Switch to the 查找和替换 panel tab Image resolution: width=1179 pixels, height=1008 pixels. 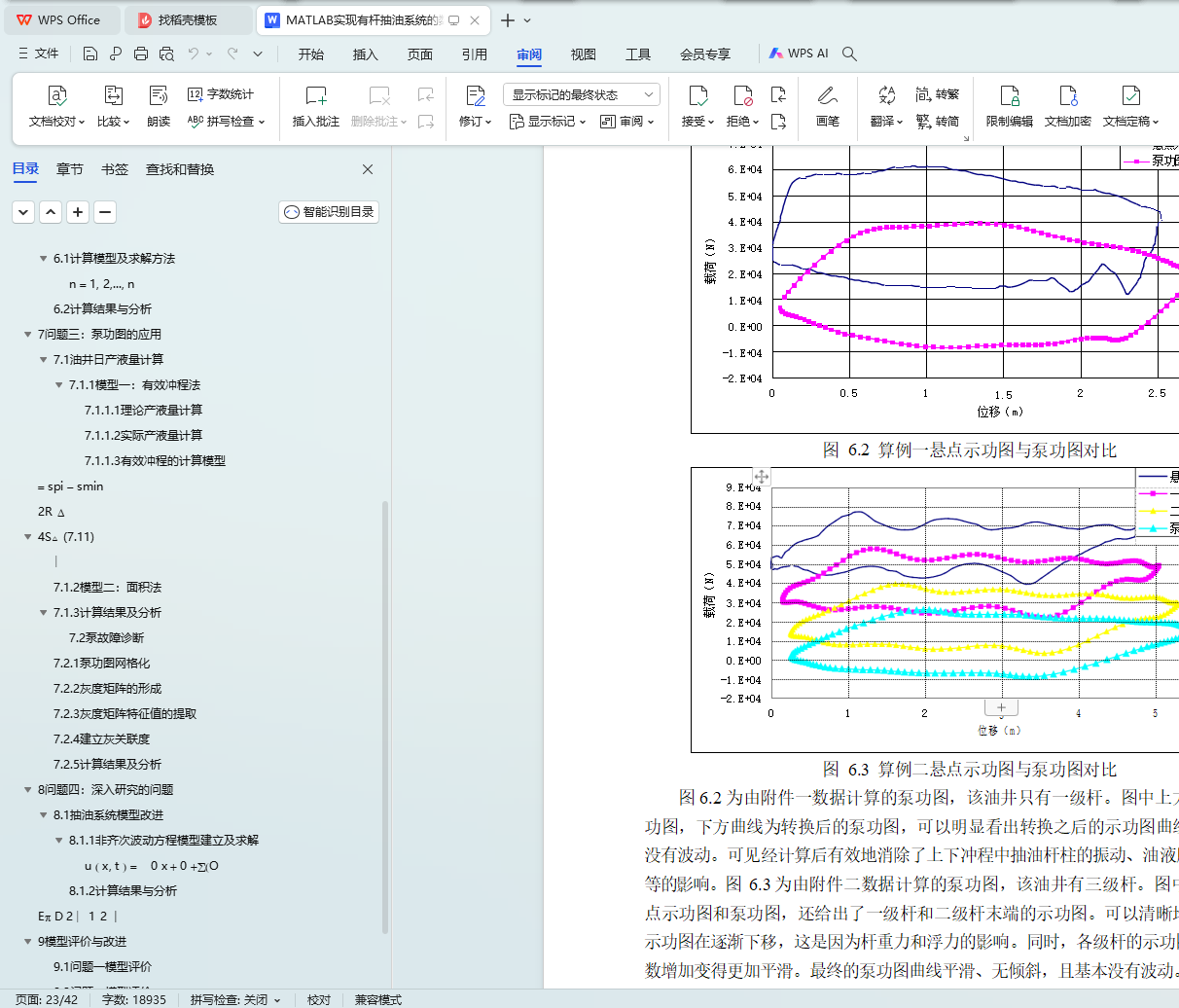click(180, 169)
